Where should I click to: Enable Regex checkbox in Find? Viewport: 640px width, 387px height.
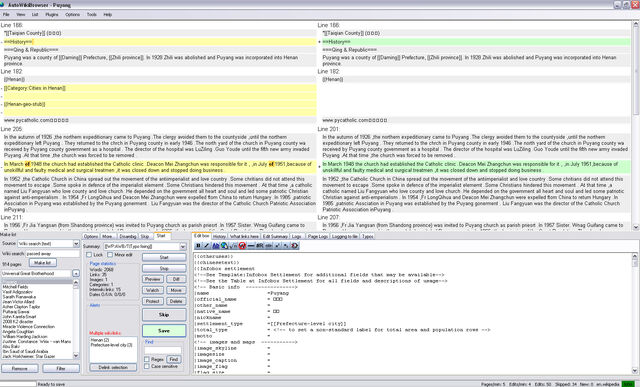(147, 359)
